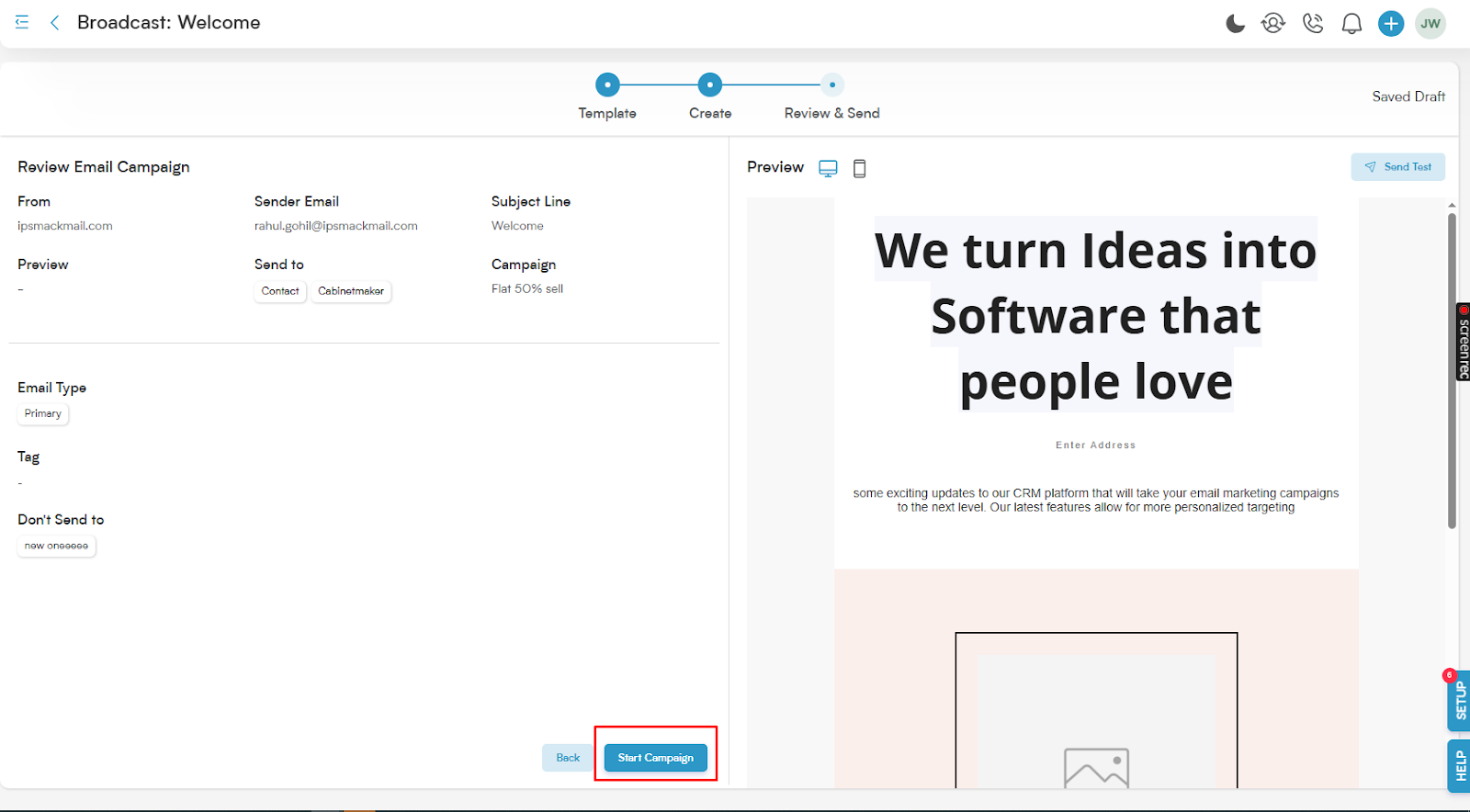Click sender email rahul.gohil@ipsmackmail.com
Screen dimensions: 1470x812
pyautogui.click(x=336, y=226)
